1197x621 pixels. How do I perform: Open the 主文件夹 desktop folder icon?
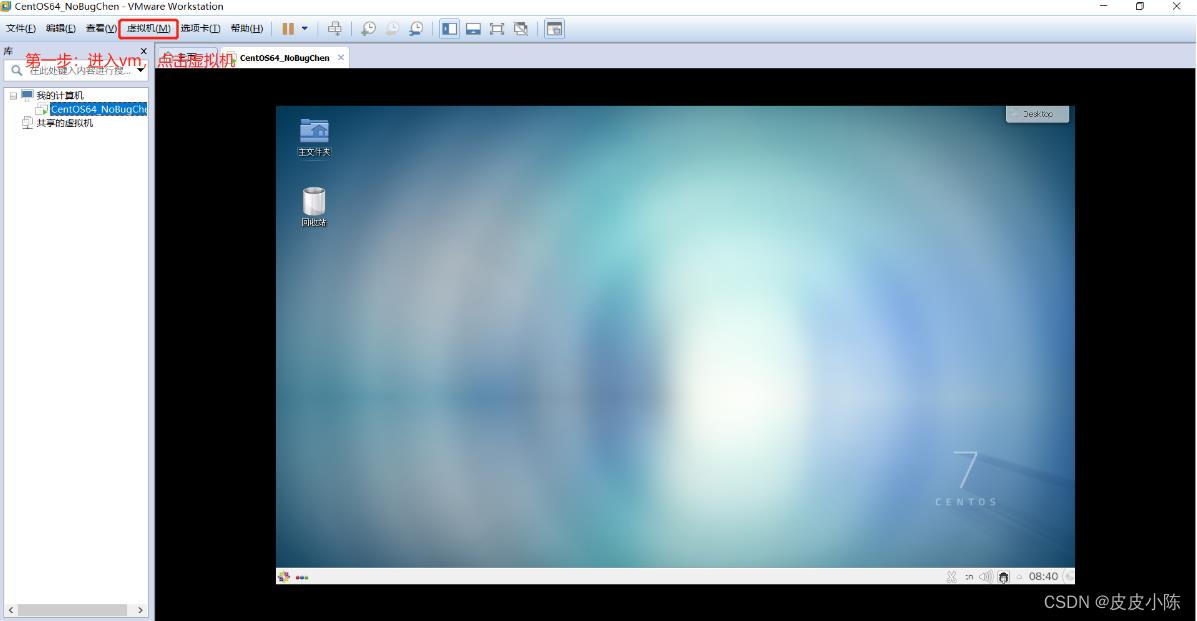[x=314, y=137]
